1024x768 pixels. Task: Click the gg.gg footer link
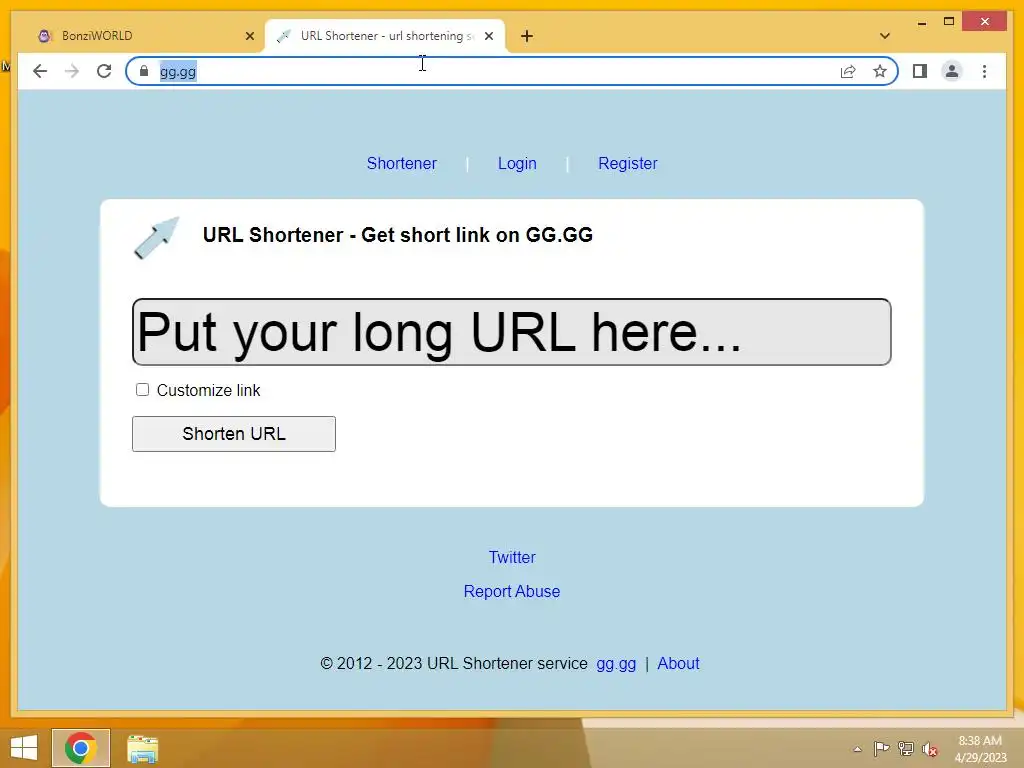pos(616,664)
